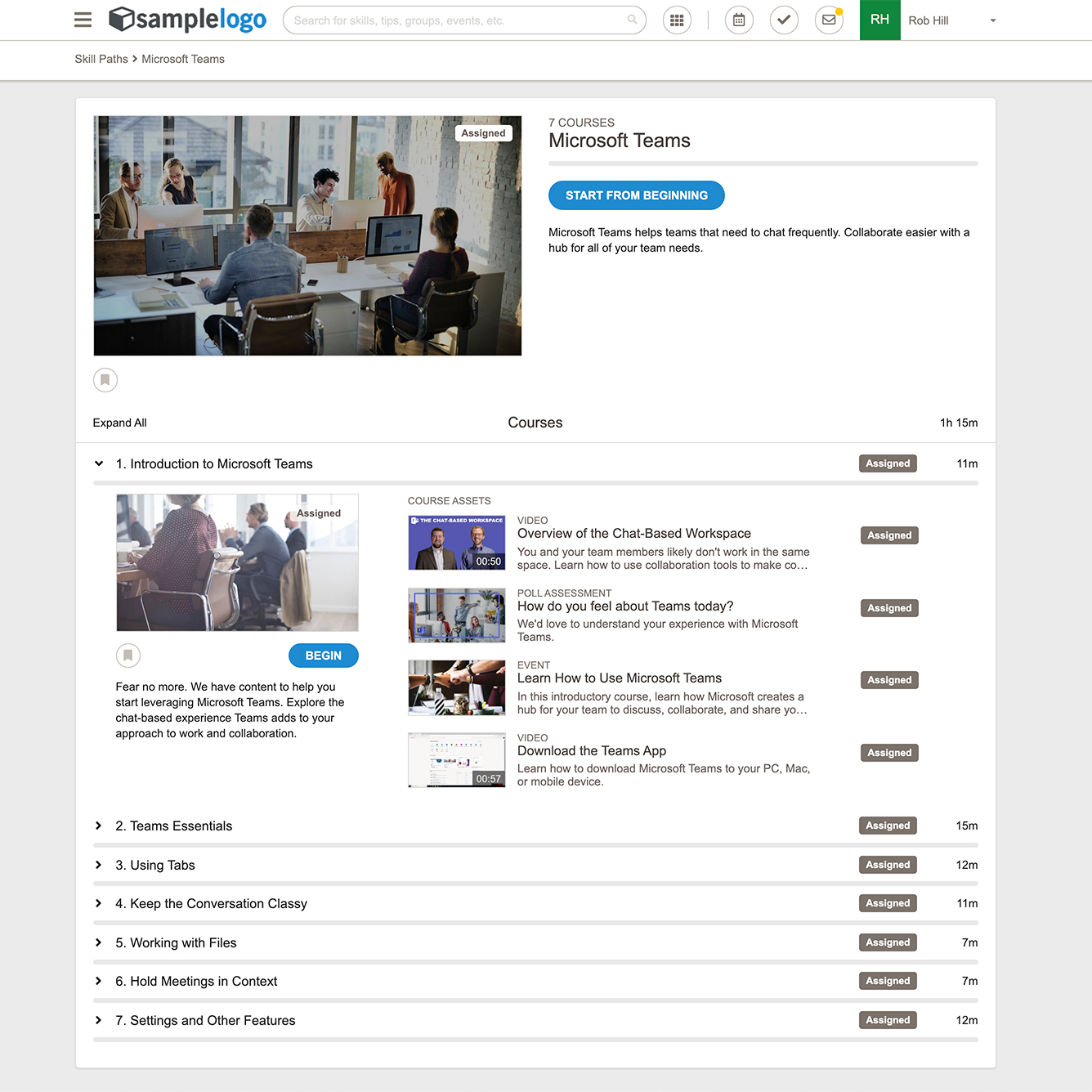Toggle the Assigned badge on course 1

[888, 463]
